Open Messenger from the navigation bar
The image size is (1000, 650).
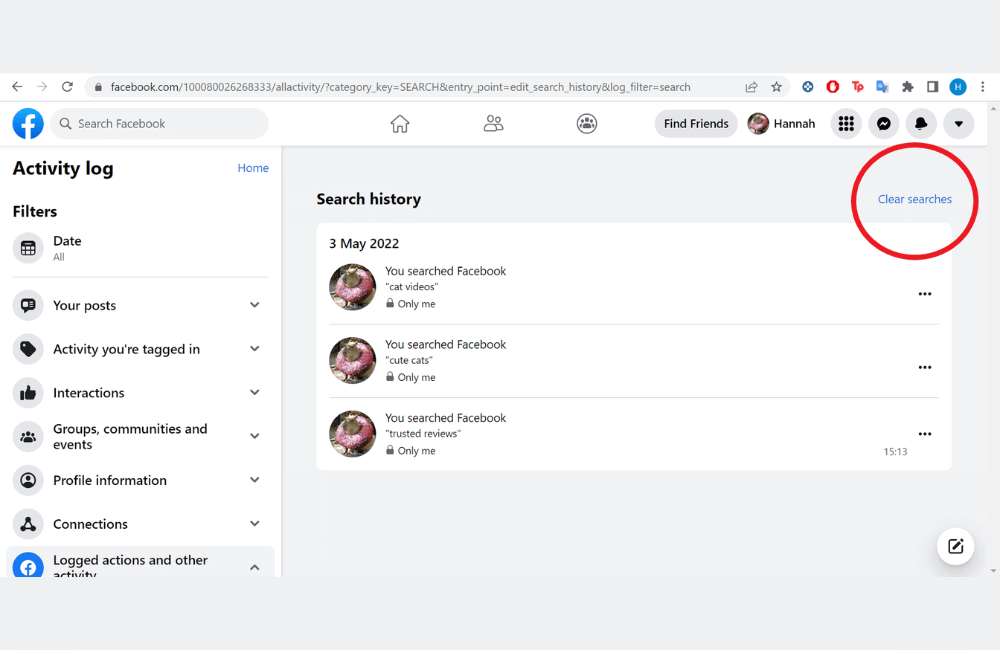[883, 123]
